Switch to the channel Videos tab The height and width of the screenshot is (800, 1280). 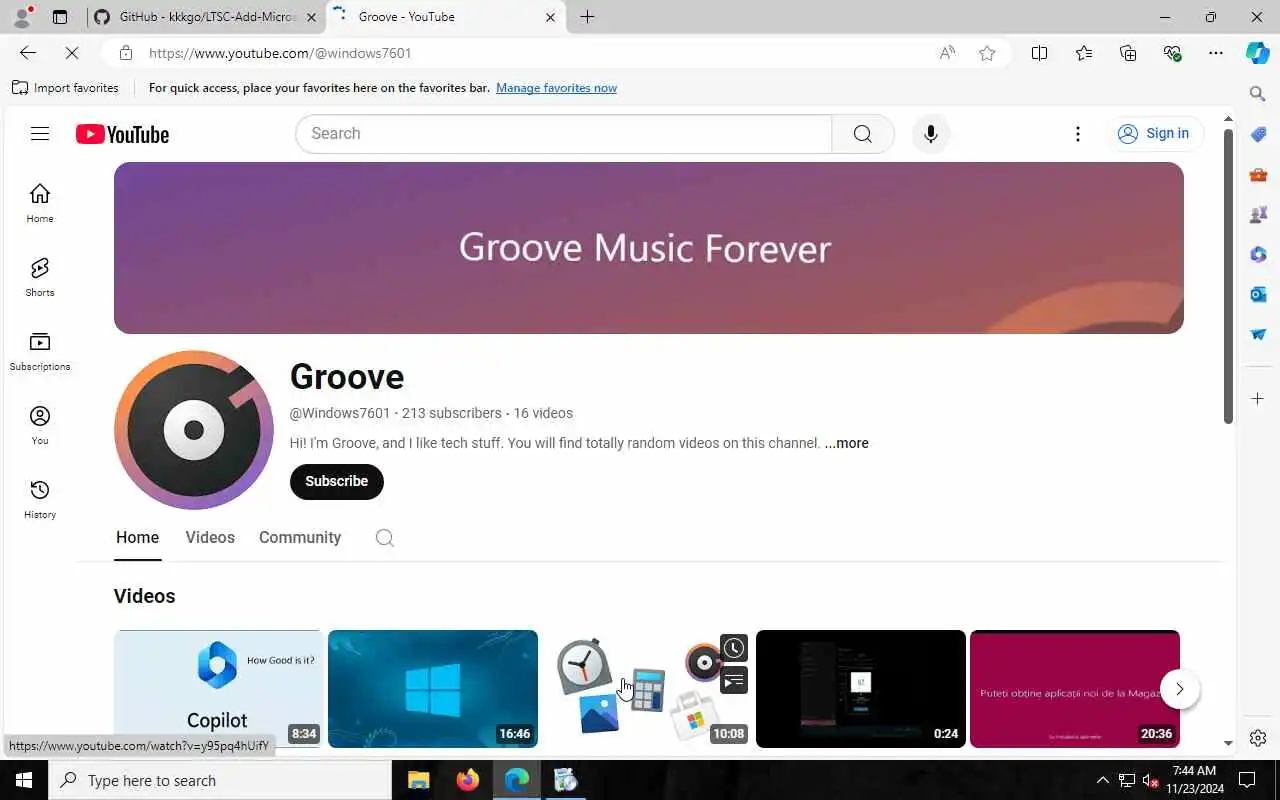click(x=210, y=538)
